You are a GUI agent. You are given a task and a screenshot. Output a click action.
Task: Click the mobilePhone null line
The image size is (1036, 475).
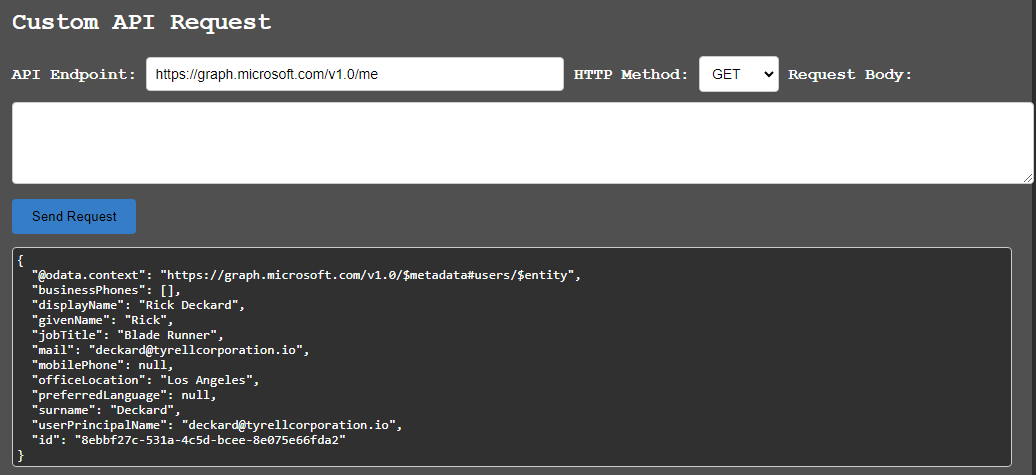(x=102, y=365)
